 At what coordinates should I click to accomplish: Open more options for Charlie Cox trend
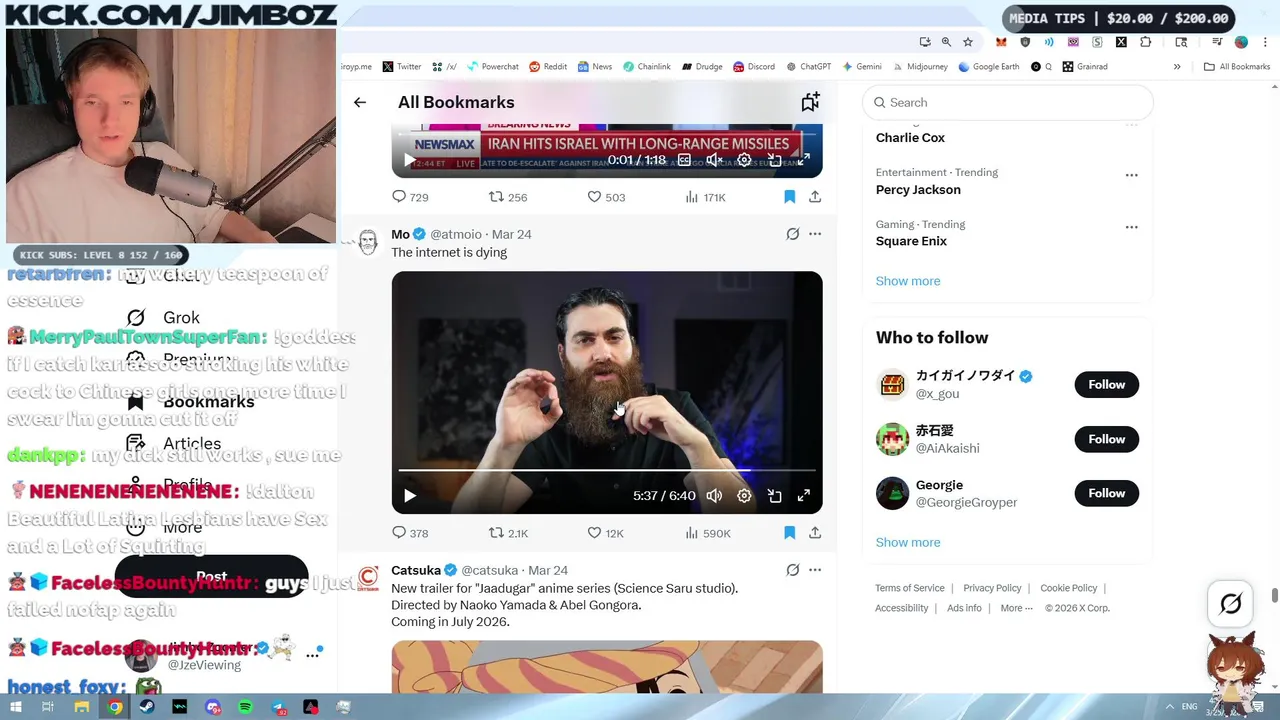pyautogui.click(x=1131, y=126)
